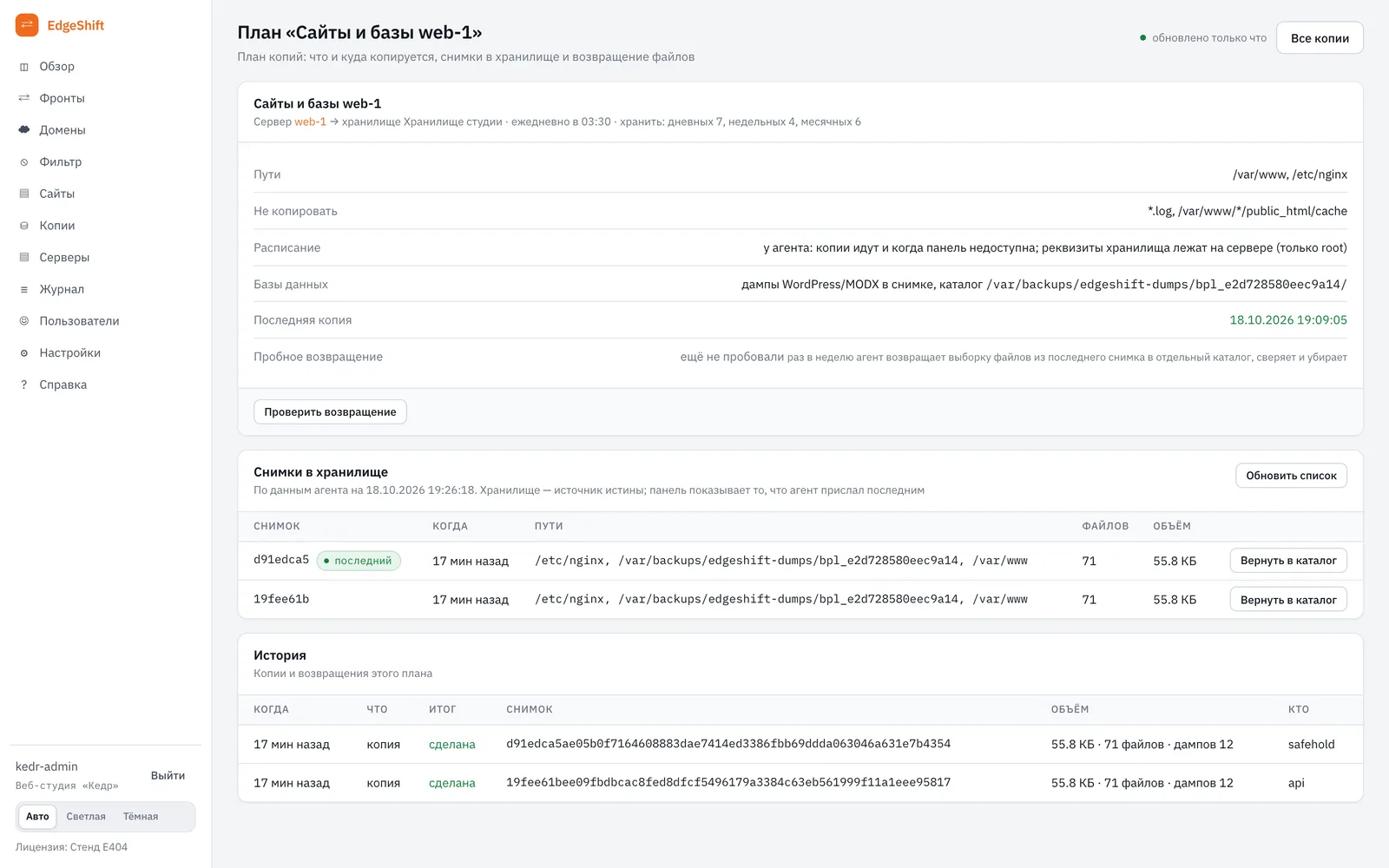Click snapshot name 19fee61b
1389x868 pixels.
pyautogui.click(x=281, y=599)
